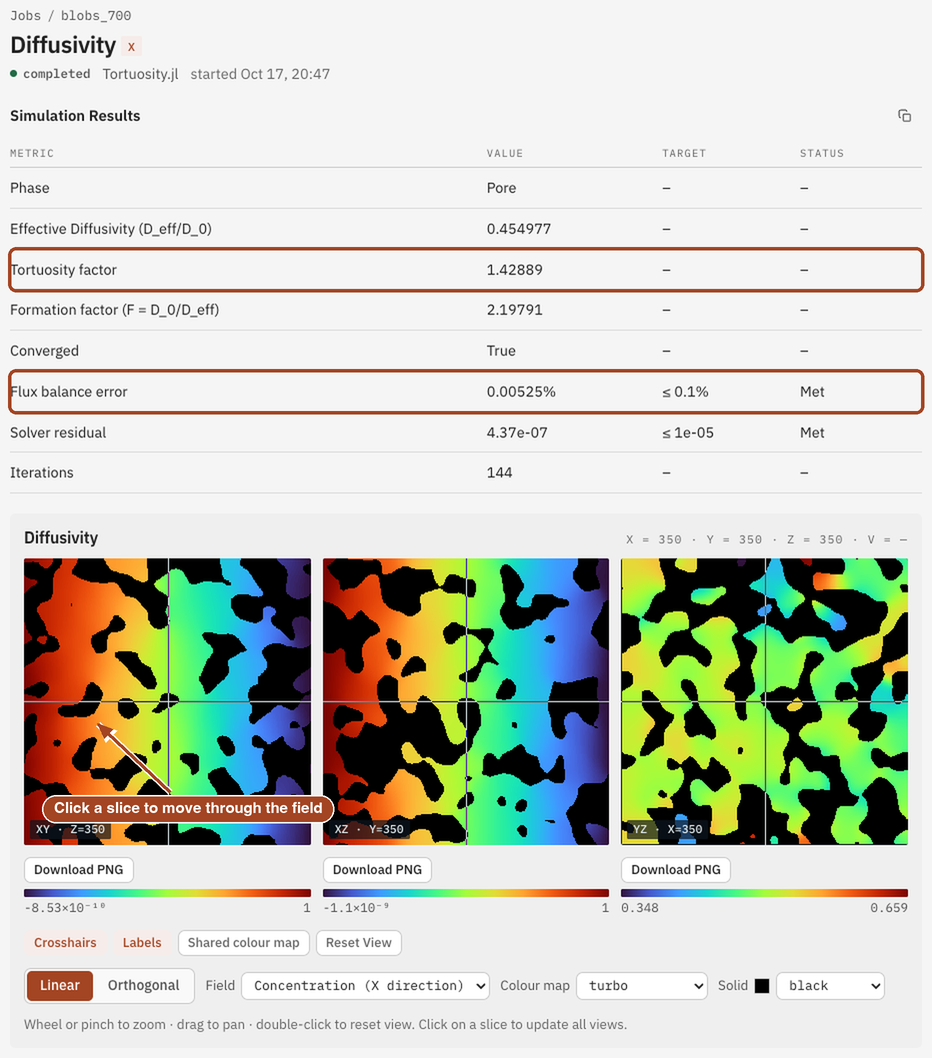The image size is (932, 1058).
Task: Copy simulation results with the copy icon
Action: click(904, 116)
